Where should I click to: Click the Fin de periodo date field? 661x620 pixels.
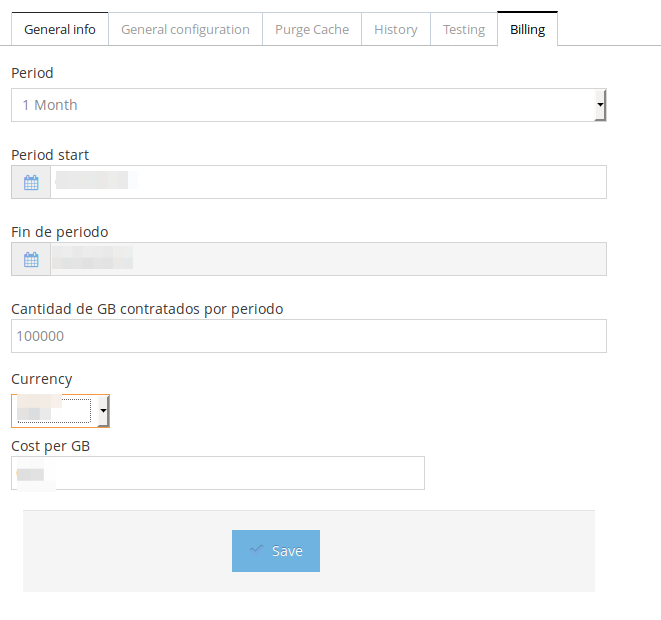[x=328, y=259]
